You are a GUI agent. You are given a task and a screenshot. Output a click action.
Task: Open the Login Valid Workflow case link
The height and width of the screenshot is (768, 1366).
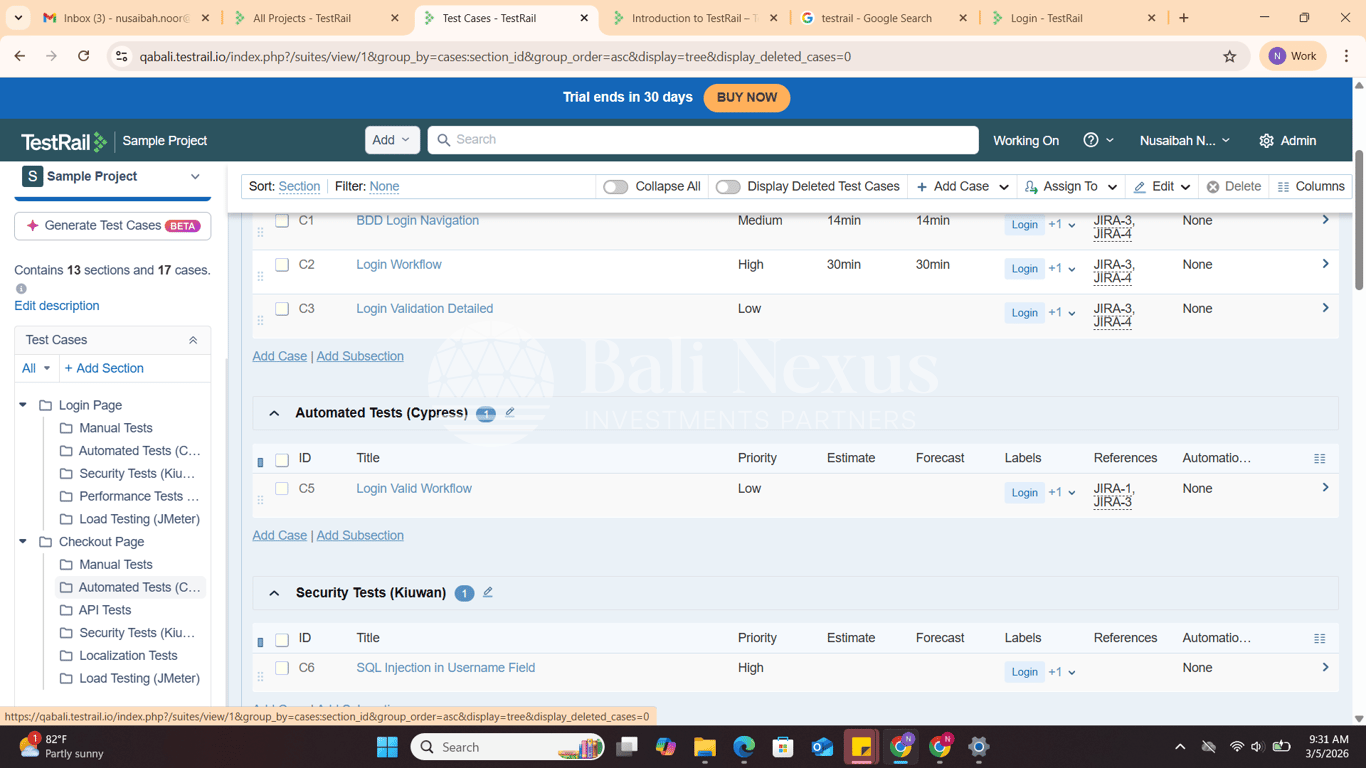tap(414, 489)
